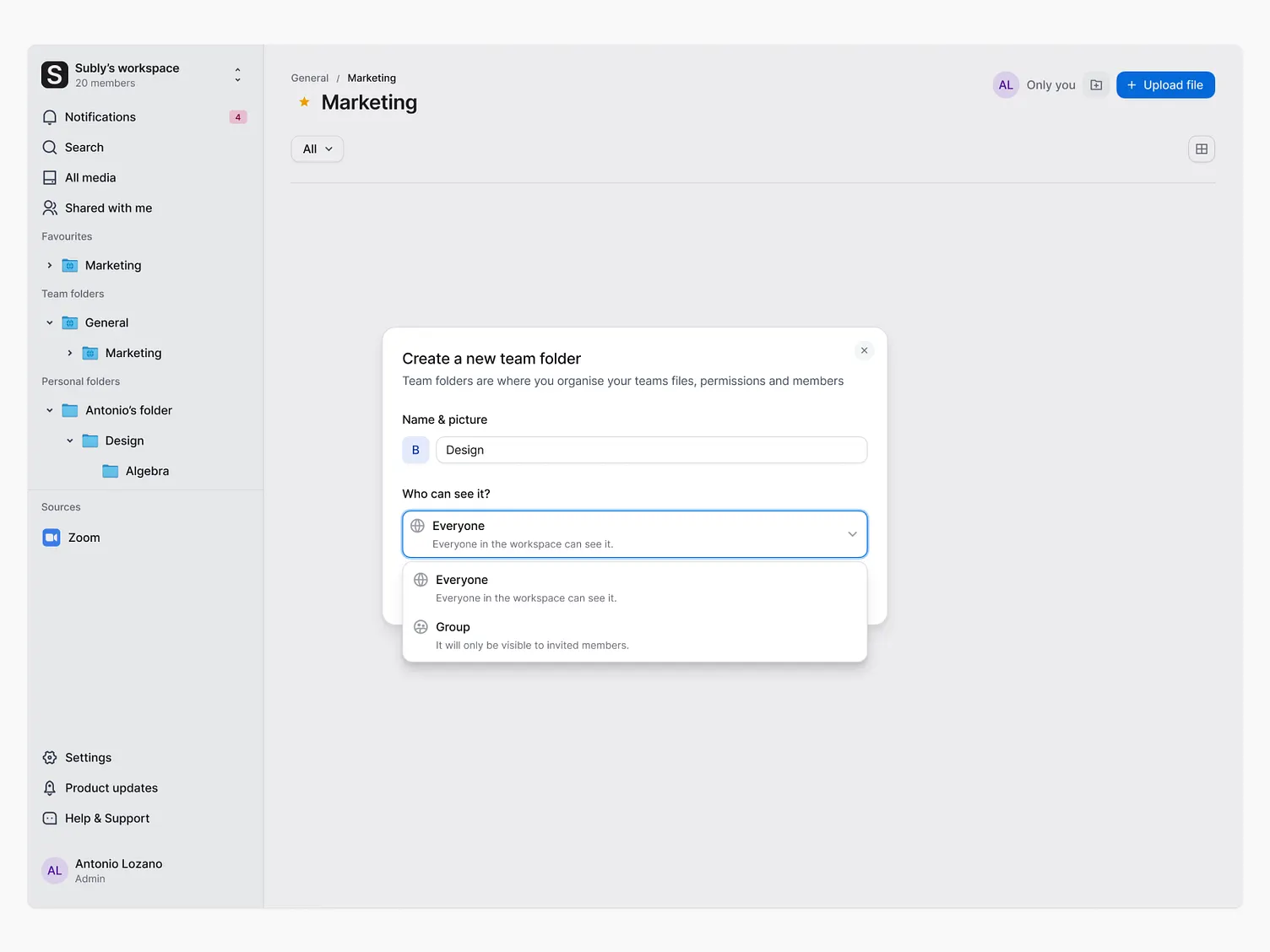This screenshot has height=952, width=1270.
Task: Expand the Marketing folder under General
Action: click(x=70, y=353)
